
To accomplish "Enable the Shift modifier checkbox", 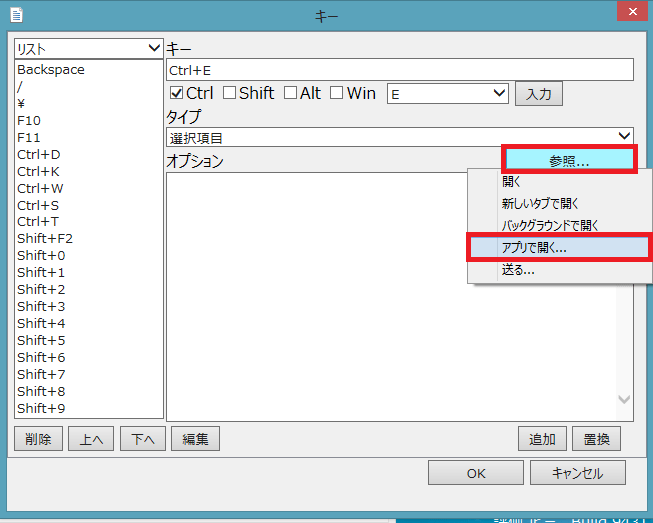I will 229,93.
